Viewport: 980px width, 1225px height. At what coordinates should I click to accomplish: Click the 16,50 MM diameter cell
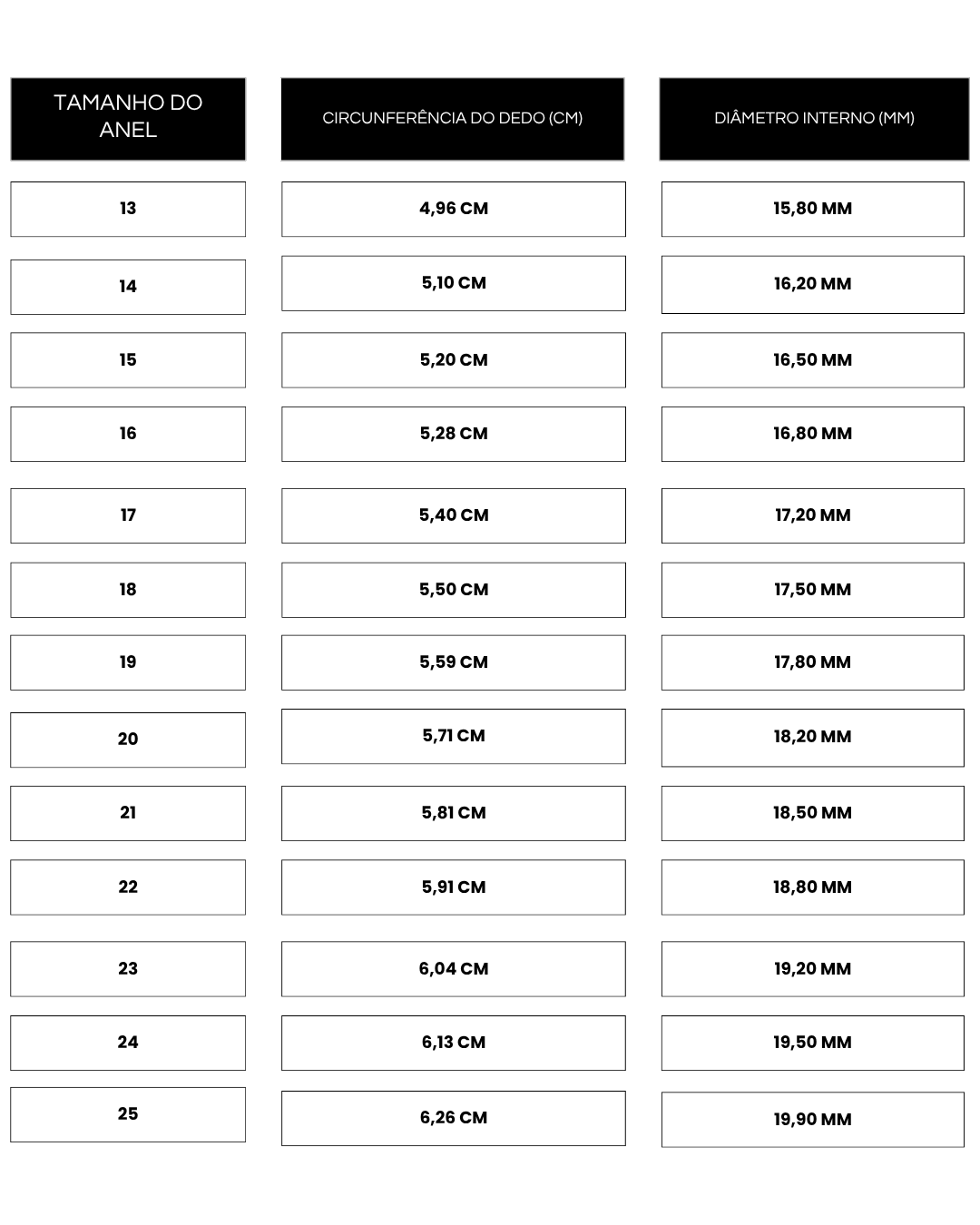(812, 360)
